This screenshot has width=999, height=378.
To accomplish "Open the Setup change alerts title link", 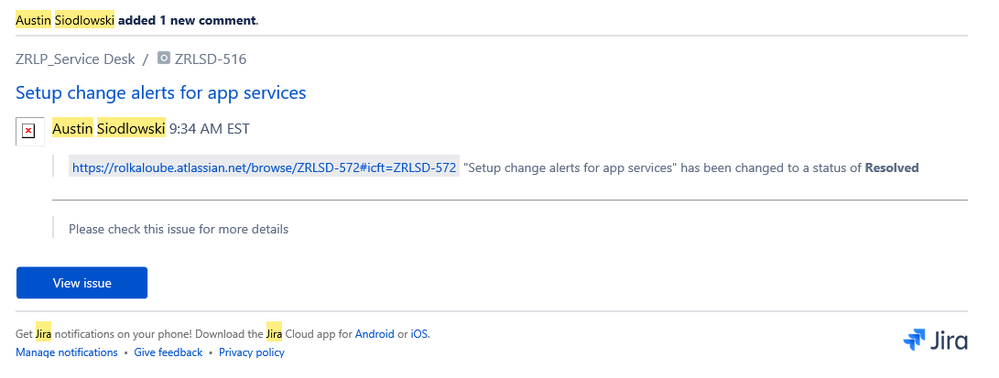I will coord(161,92).
